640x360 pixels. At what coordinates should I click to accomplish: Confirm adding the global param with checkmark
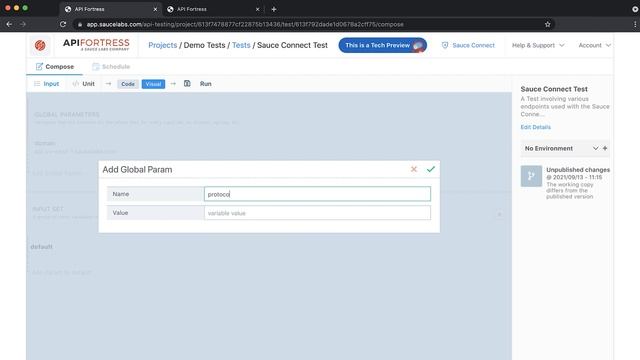(x=431, y=169)
